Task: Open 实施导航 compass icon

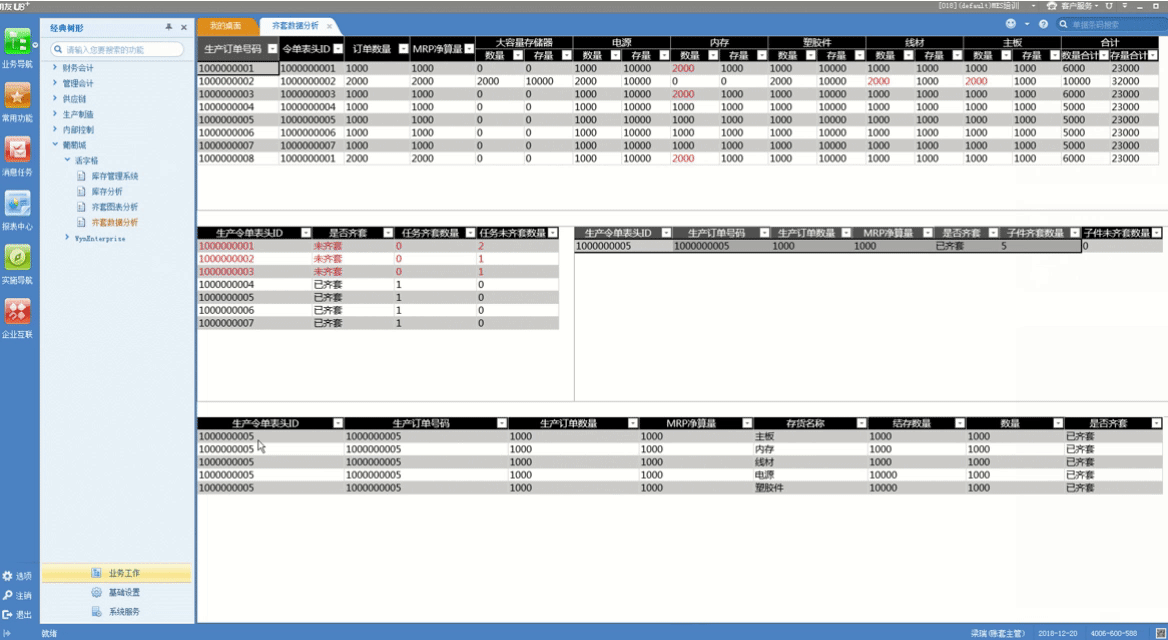Action: point(17,264)
